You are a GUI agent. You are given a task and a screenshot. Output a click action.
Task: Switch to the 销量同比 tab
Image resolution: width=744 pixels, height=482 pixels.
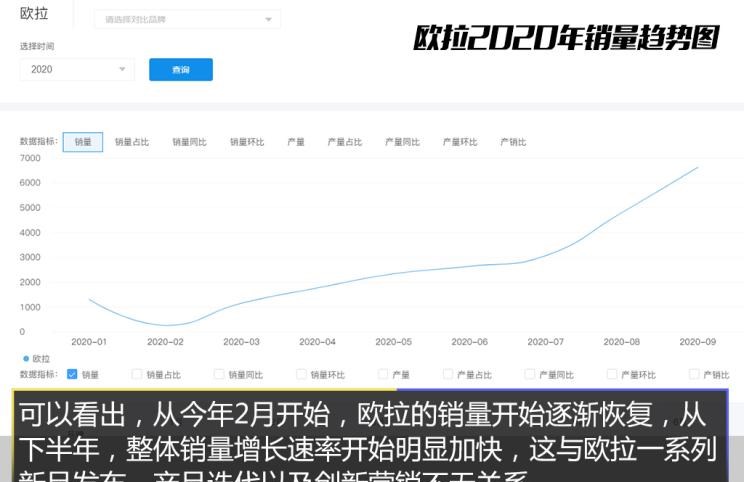tap(189, 142)
